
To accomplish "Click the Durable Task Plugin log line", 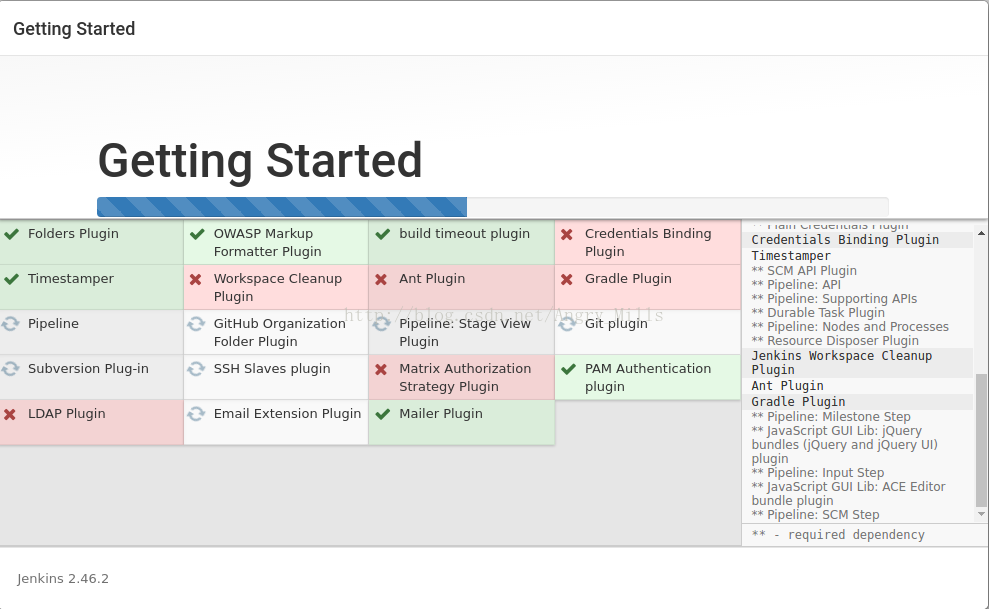I will point(818,313).
